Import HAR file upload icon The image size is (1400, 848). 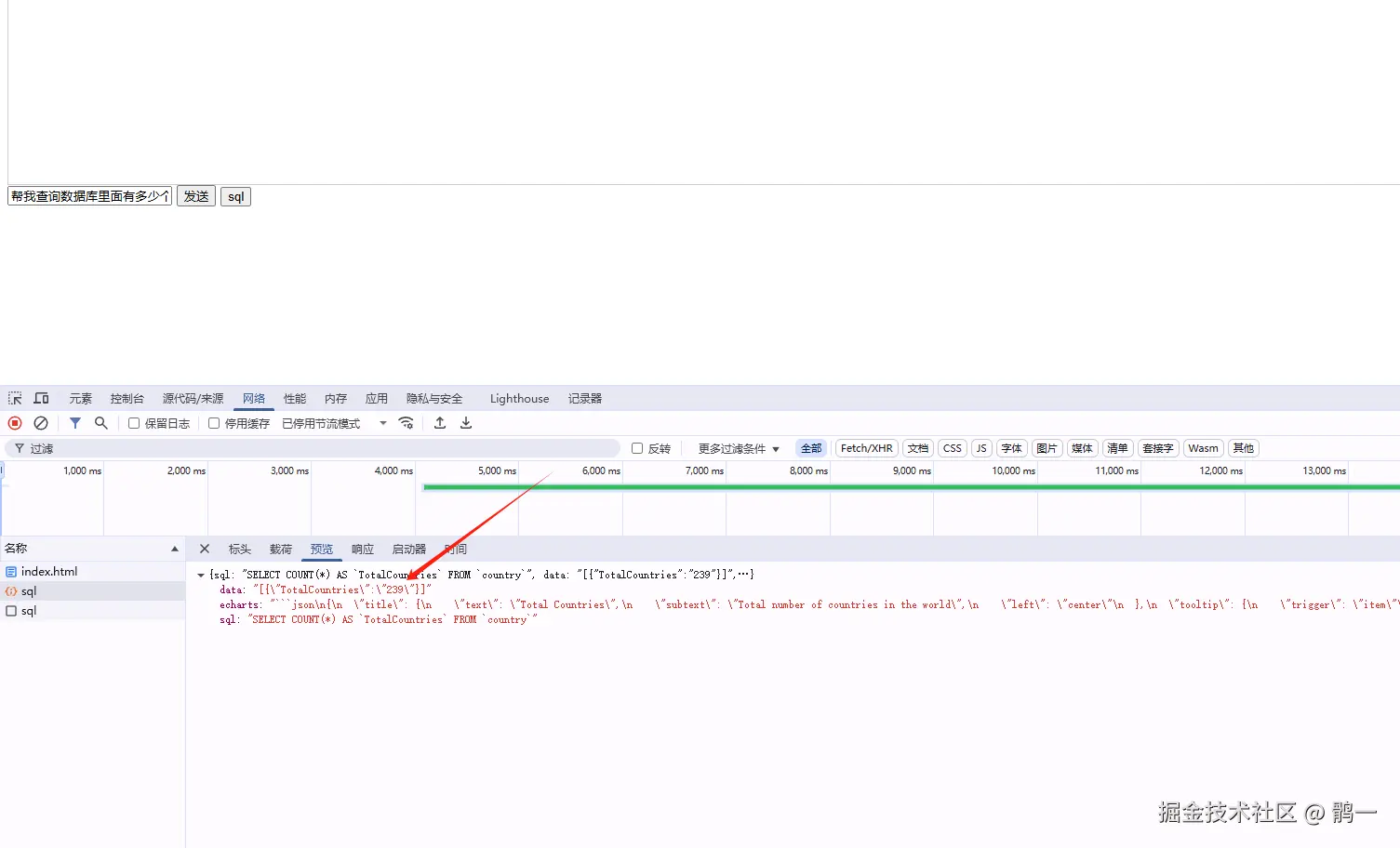pyautogui.click(x=440, y=423)
